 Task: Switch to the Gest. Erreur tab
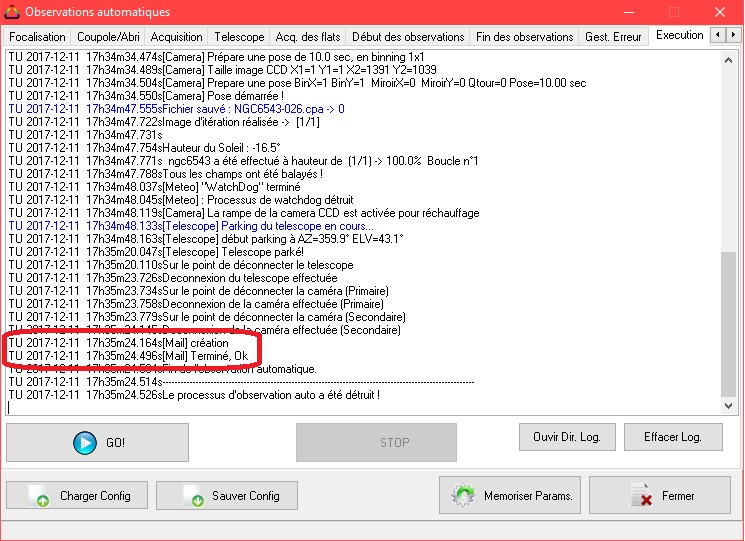tap(611, 37)
